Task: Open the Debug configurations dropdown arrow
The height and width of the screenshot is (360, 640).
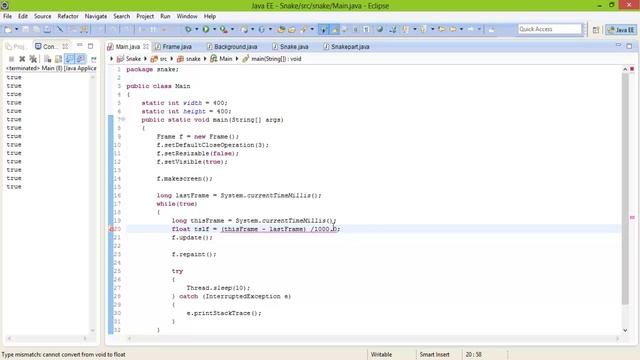Action: click(x=196, y=29)
